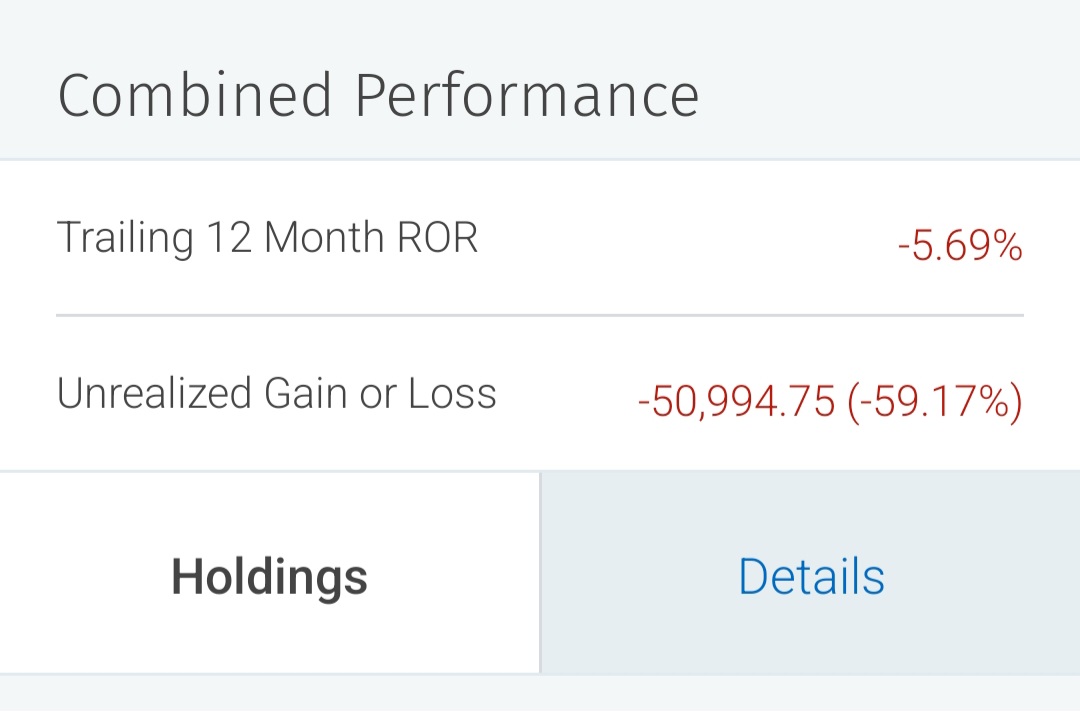Tap the word Performance in the heading
Viewport: 1080px width, 711px height.
click(527, 95)
